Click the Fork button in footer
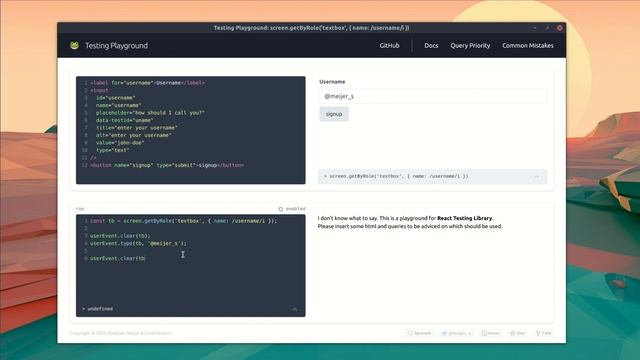 (544, 333)
